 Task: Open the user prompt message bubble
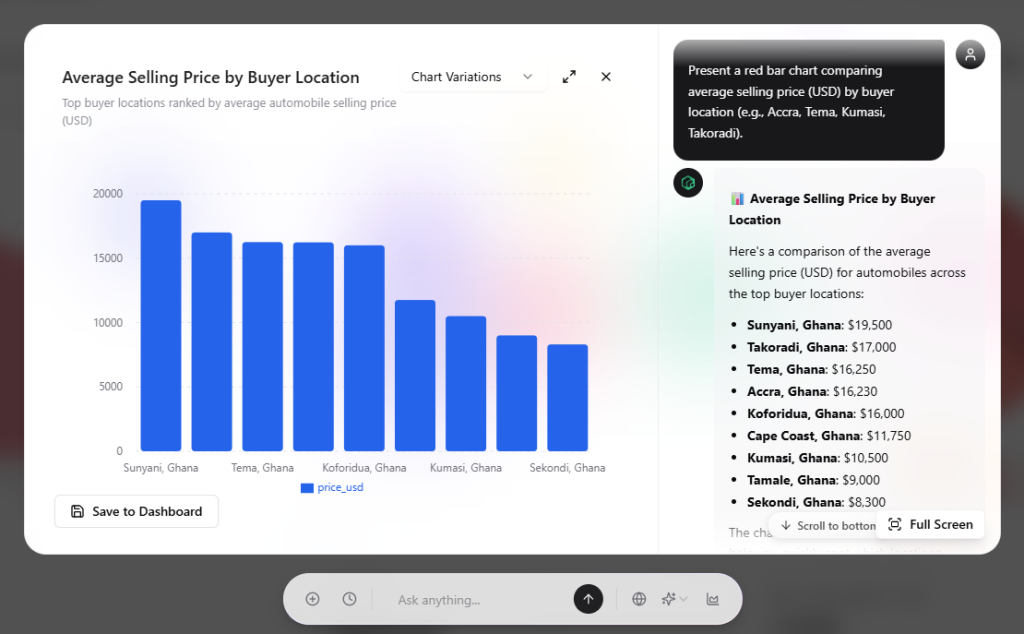[808, 100]
